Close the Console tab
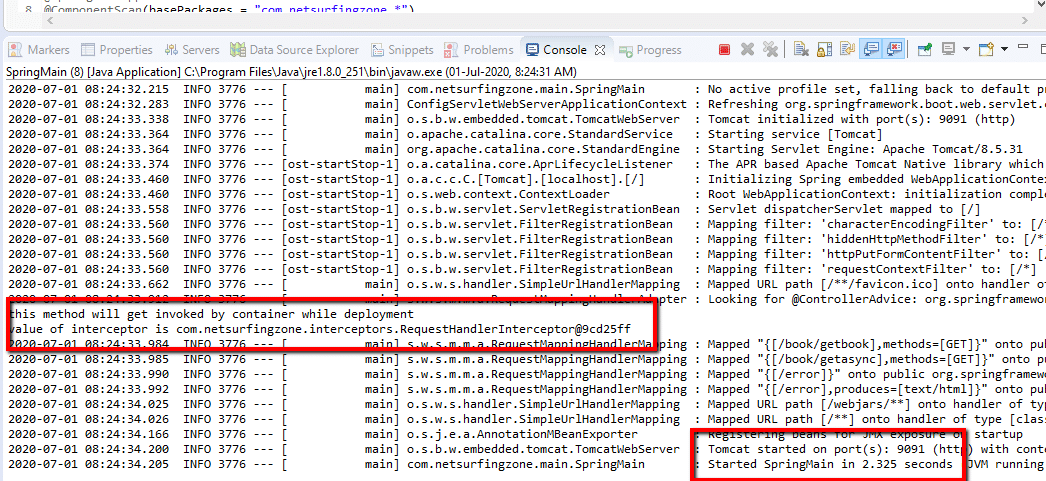1046x481 pixels. pos(600,50)
